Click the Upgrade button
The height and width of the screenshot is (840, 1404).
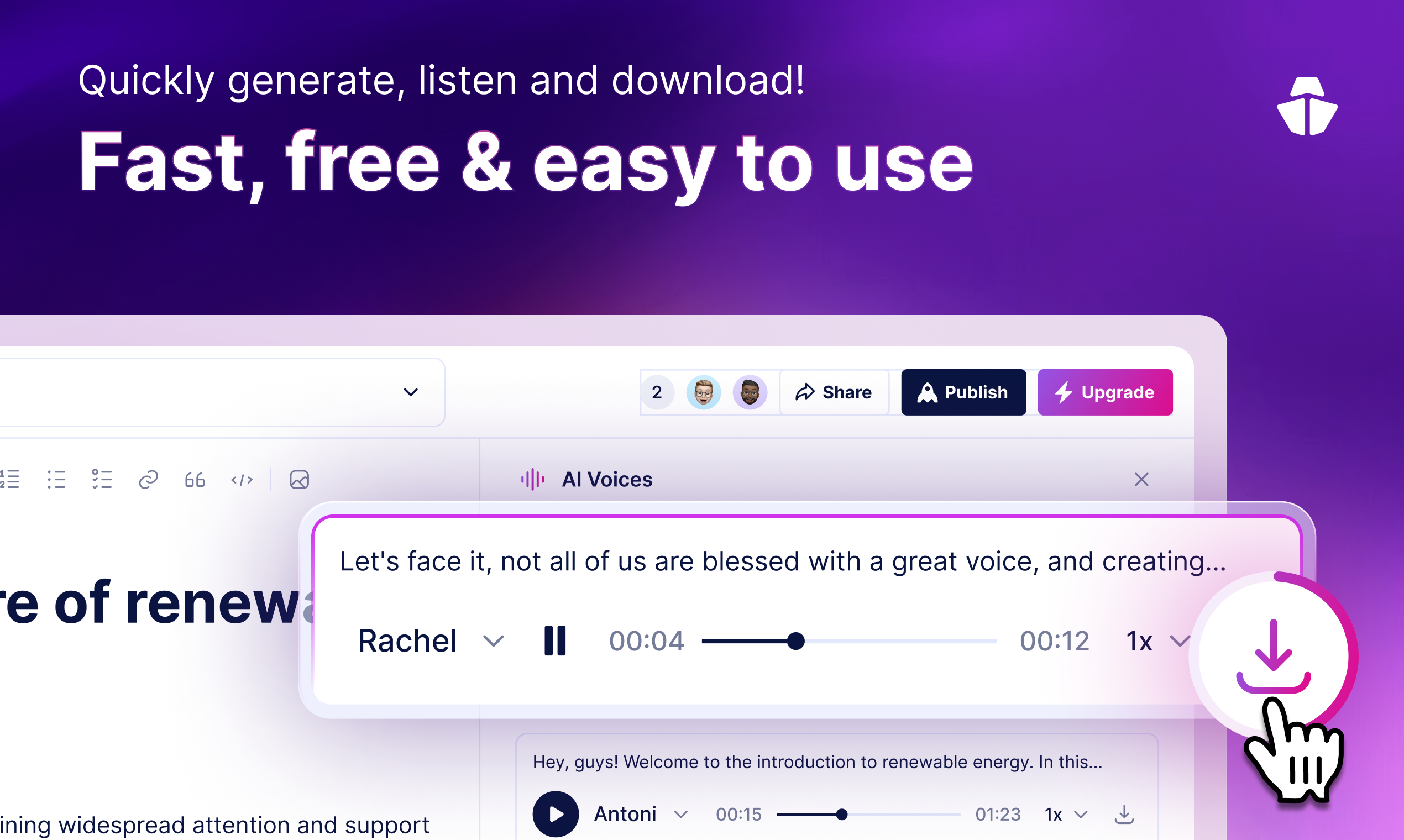[x=1100, y=391]
